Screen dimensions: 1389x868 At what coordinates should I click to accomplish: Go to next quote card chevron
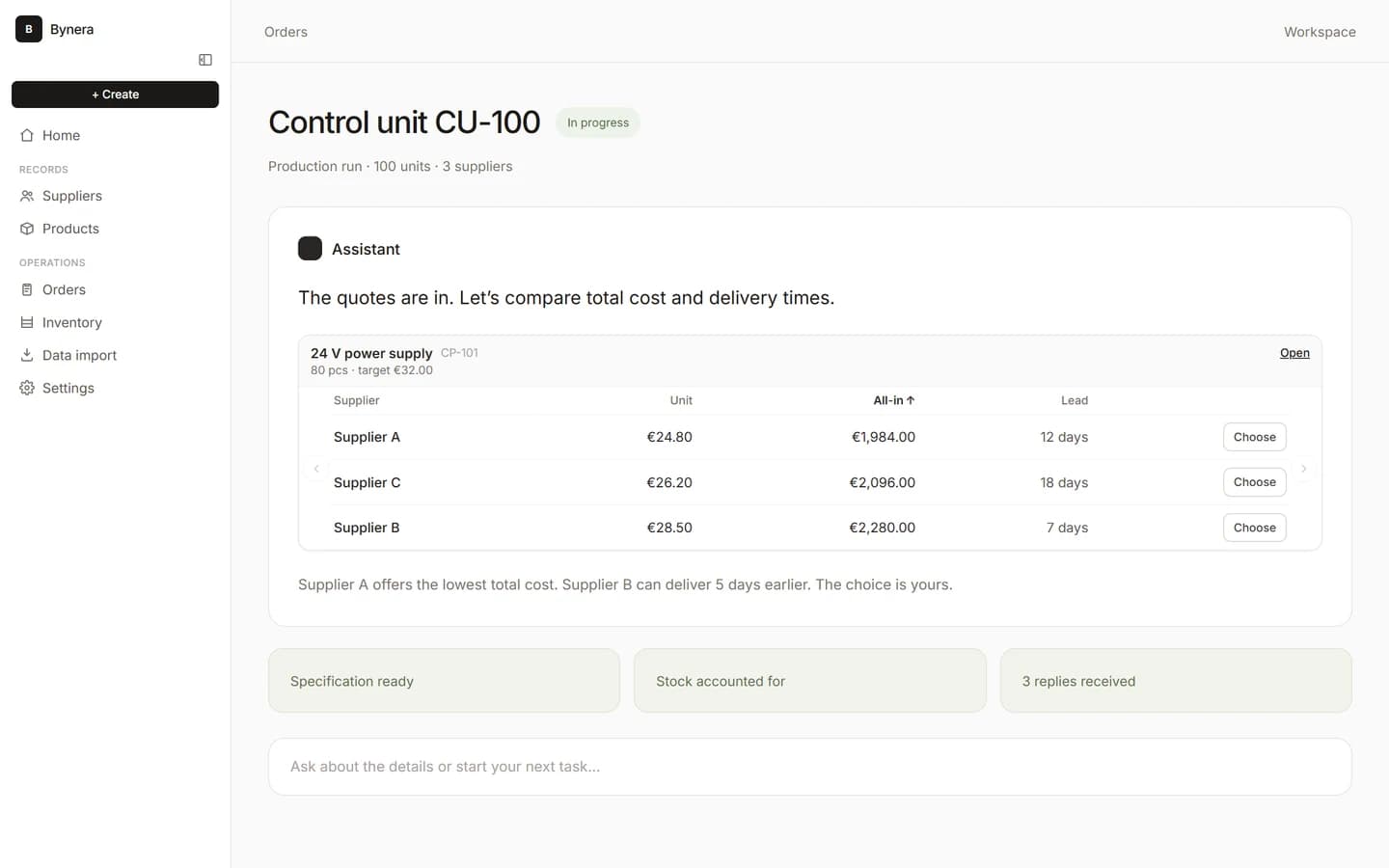[x=1304, y=469]
